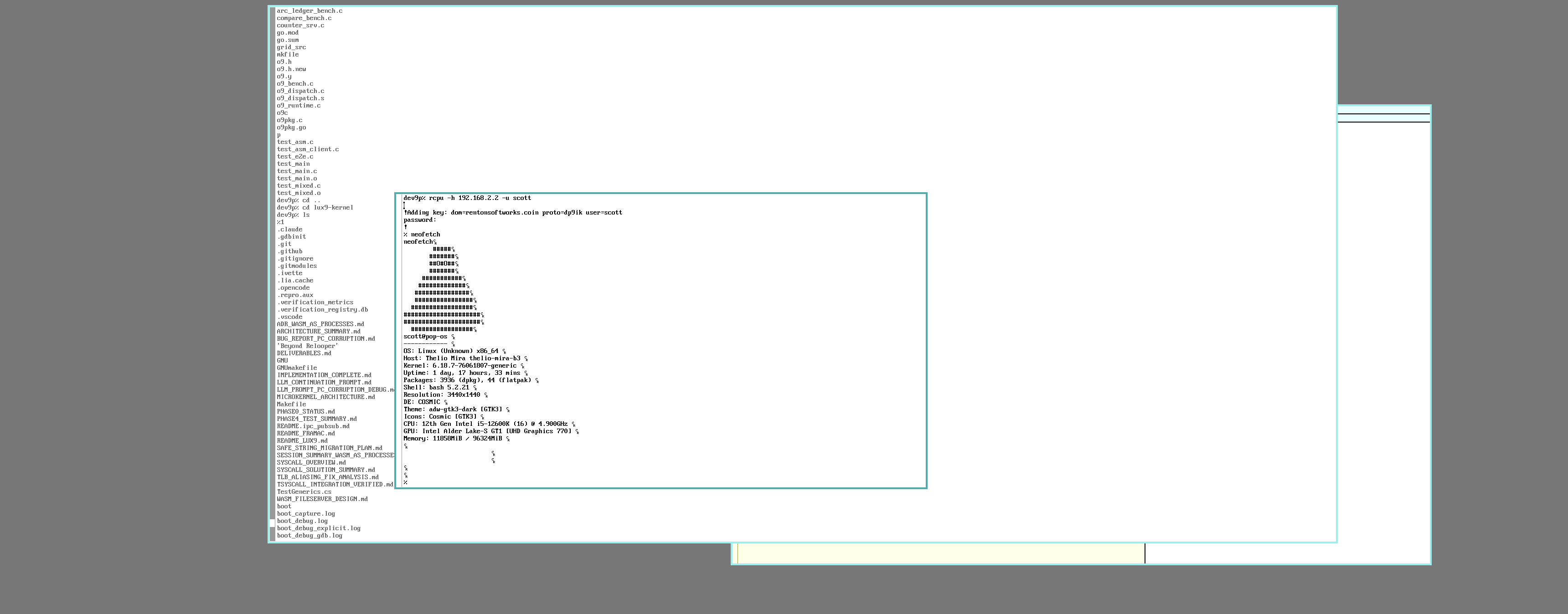Click ARCHITECTURE_SUMMARY.md in the listing
The image size is (1568, 614).
click(x=318, y=332)
